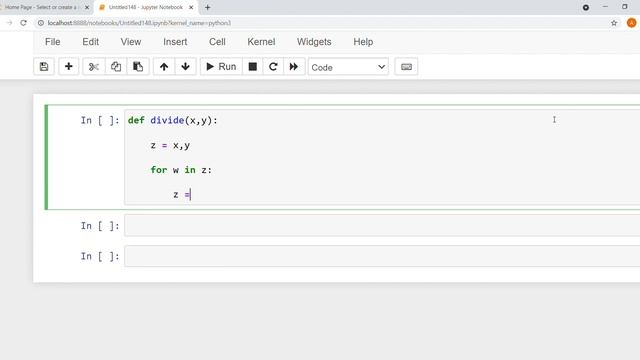
Task: Restart the kernel with the circular arrow
Action: (x=273, y=67)
